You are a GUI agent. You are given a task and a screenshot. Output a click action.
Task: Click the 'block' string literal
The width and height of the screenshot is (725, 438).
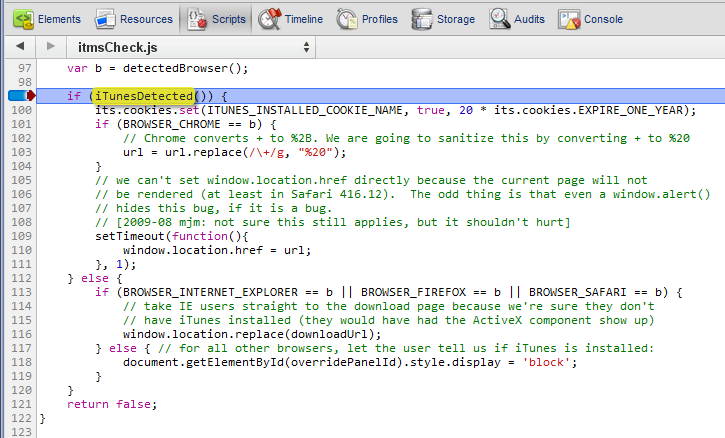[x=546, y=362]
